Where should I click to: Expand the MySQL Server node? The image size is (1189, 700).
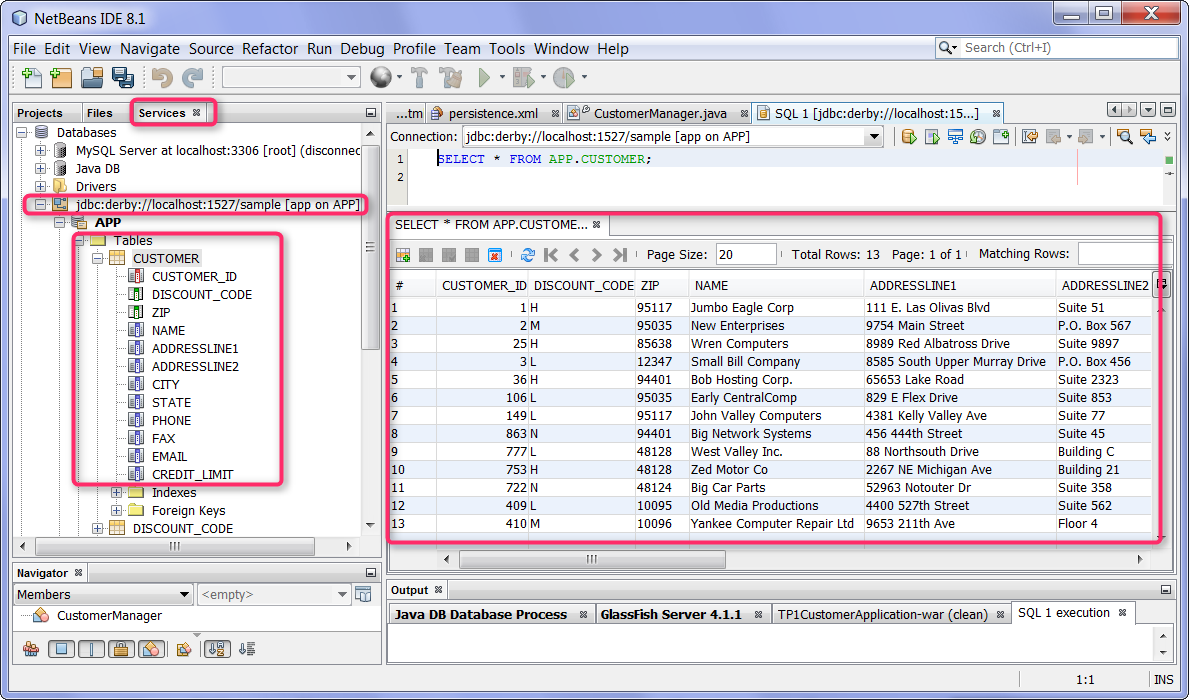pos(41,151)
